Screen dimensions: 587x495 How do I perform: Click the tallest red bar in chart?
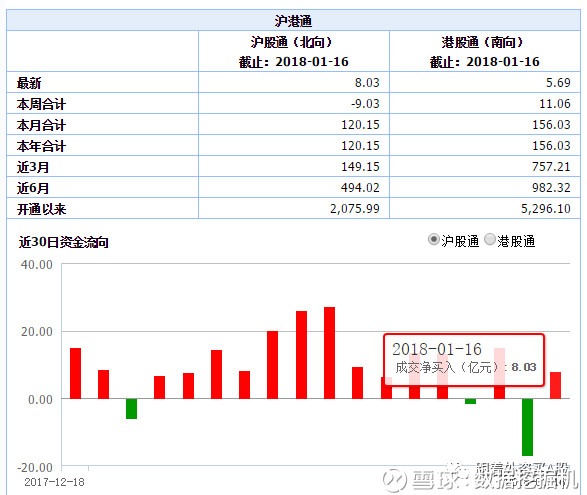pos(329,353)
